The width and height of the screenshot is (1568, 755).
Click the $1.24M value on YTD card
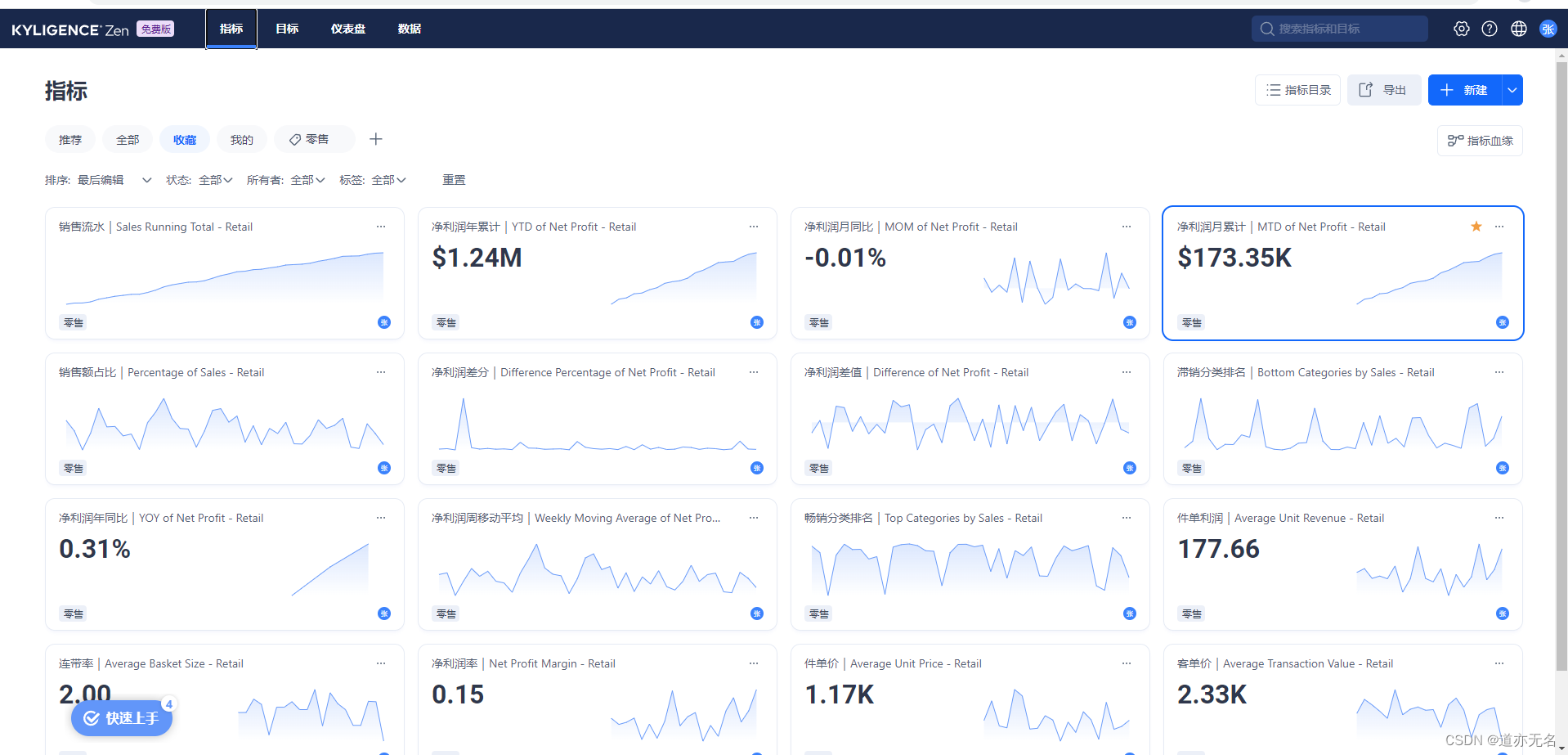coord(477,258)
